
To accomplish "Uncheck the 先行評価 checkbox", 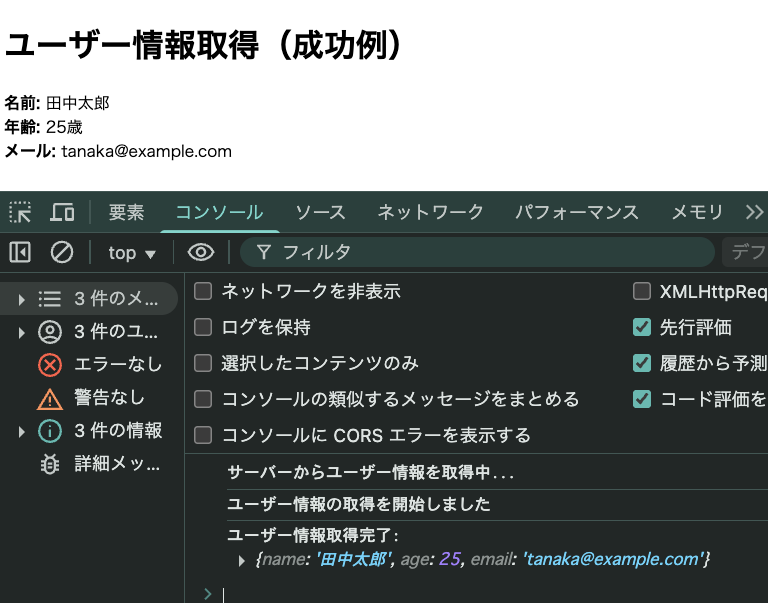I will click(x=642, y=327).
